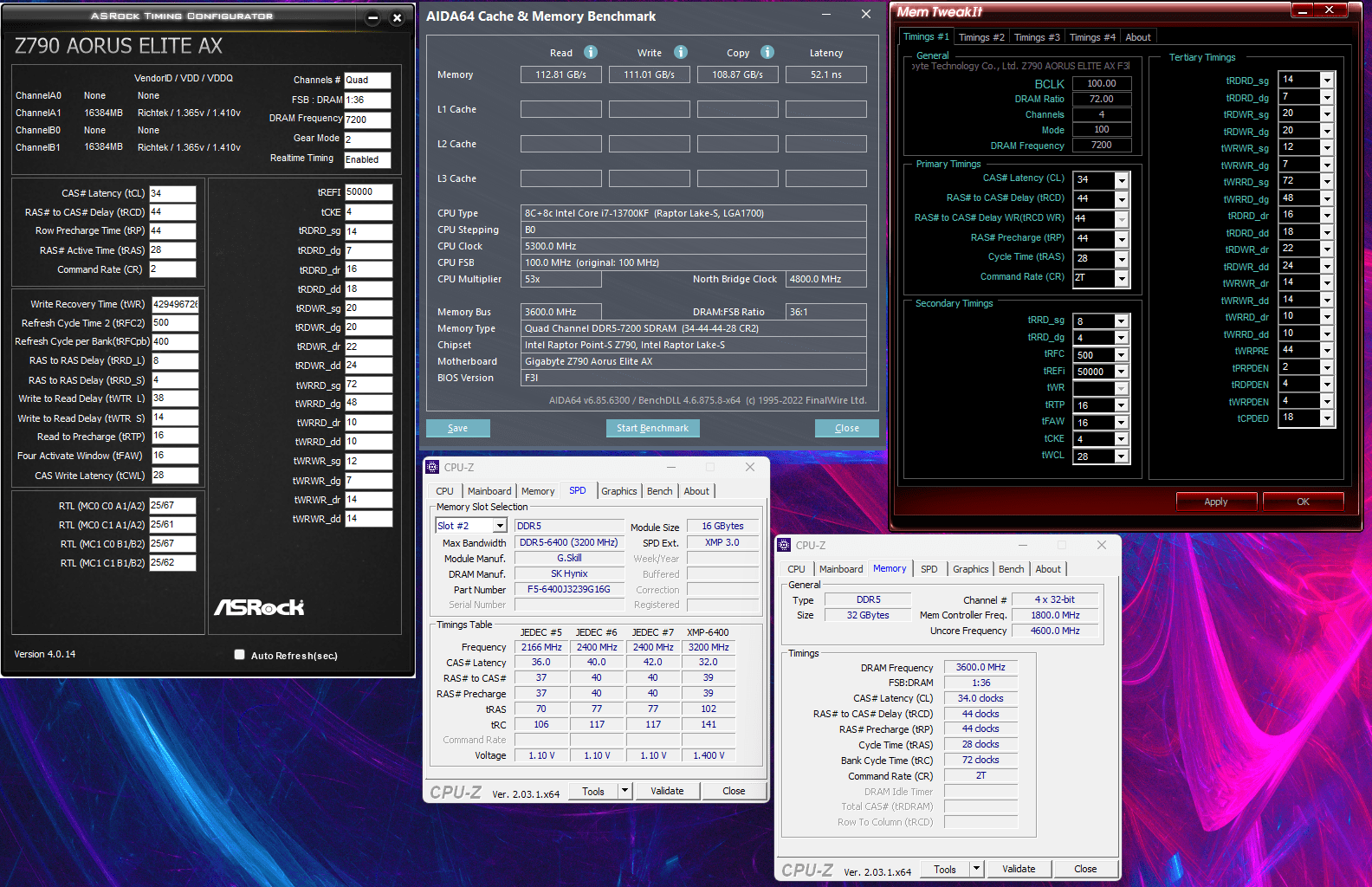Open the tRRD_sg dropdown in Secondary Timings

click(x=1121, y=321)
